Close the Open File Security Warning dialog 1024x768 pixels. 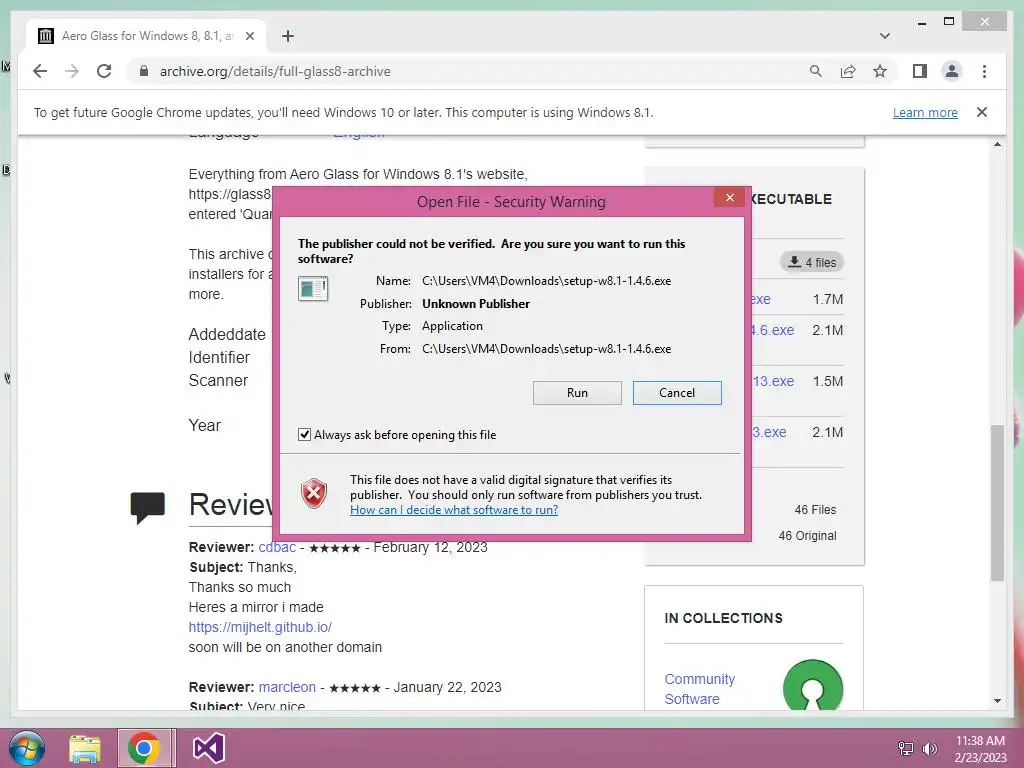coord(729,197)
